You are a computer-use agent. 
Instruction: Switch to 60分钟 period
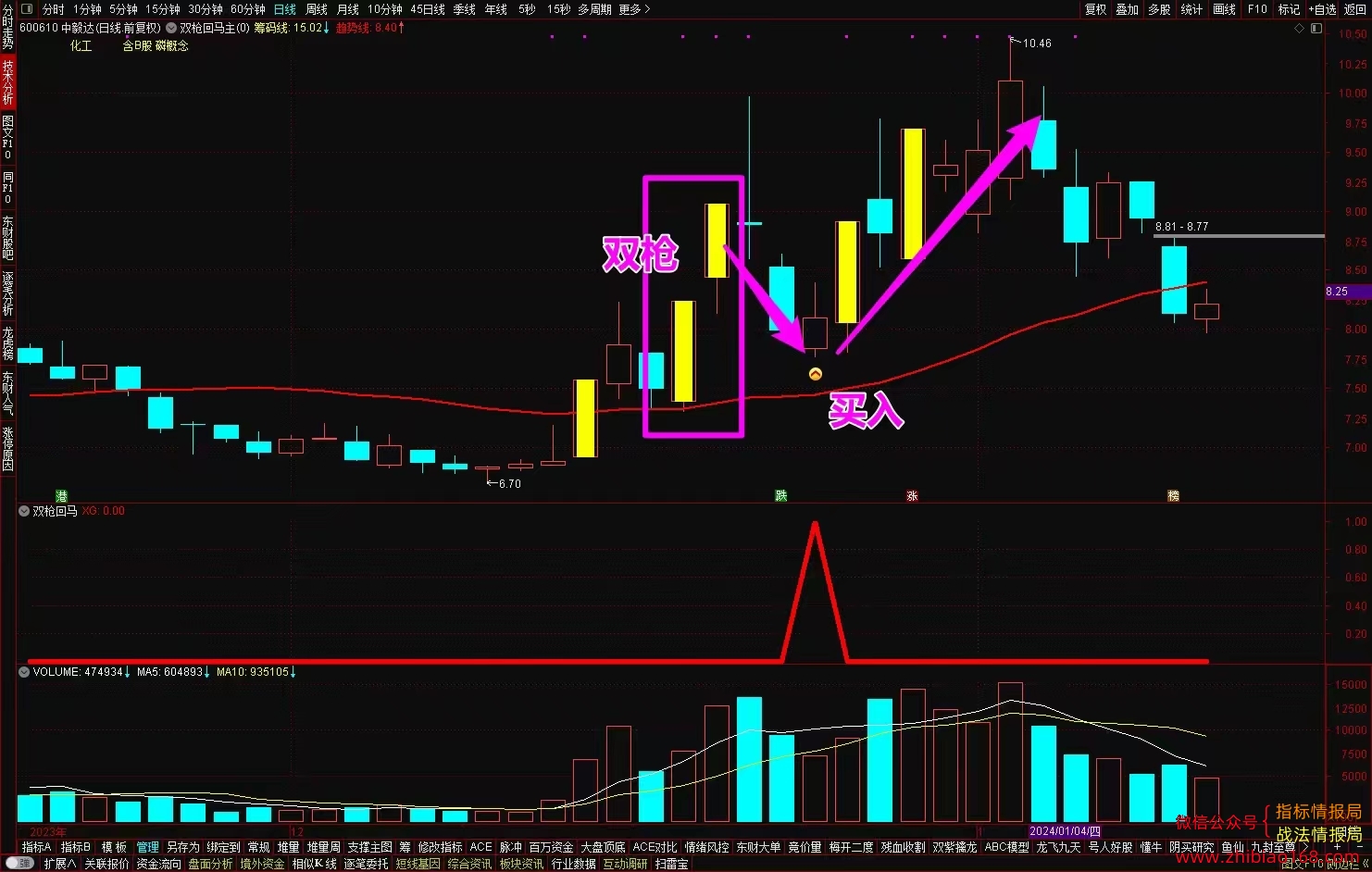click(x=248, y=9)
